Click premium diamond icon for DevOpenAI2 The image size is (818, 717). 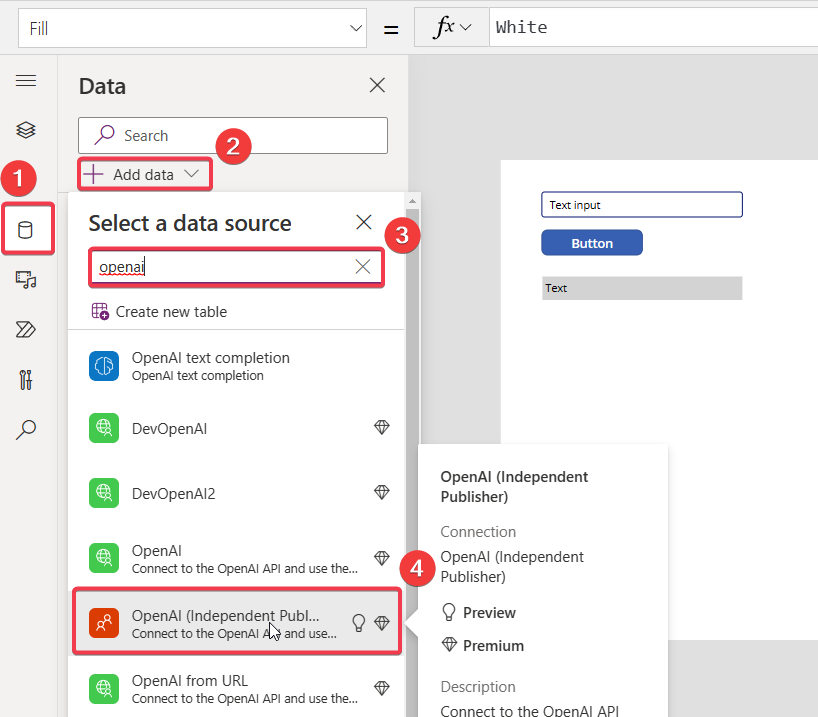(382, 492)
